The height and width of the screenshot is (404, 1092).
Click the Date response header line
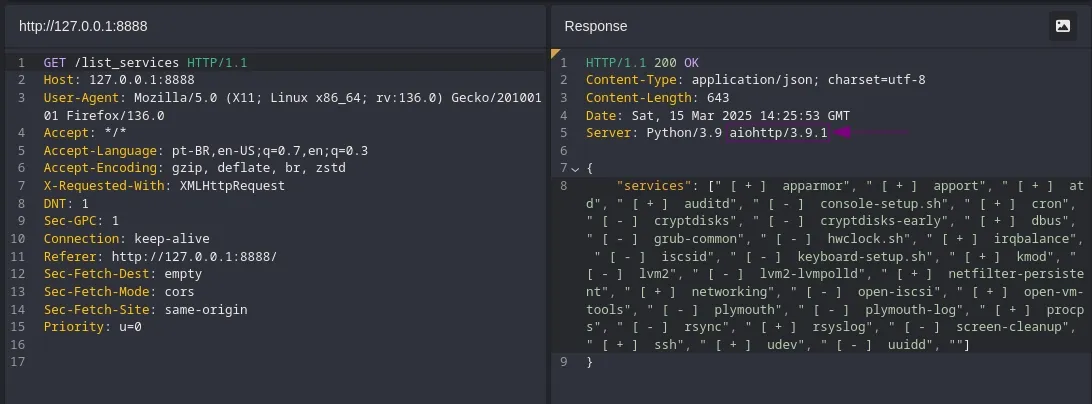point(718,116)
